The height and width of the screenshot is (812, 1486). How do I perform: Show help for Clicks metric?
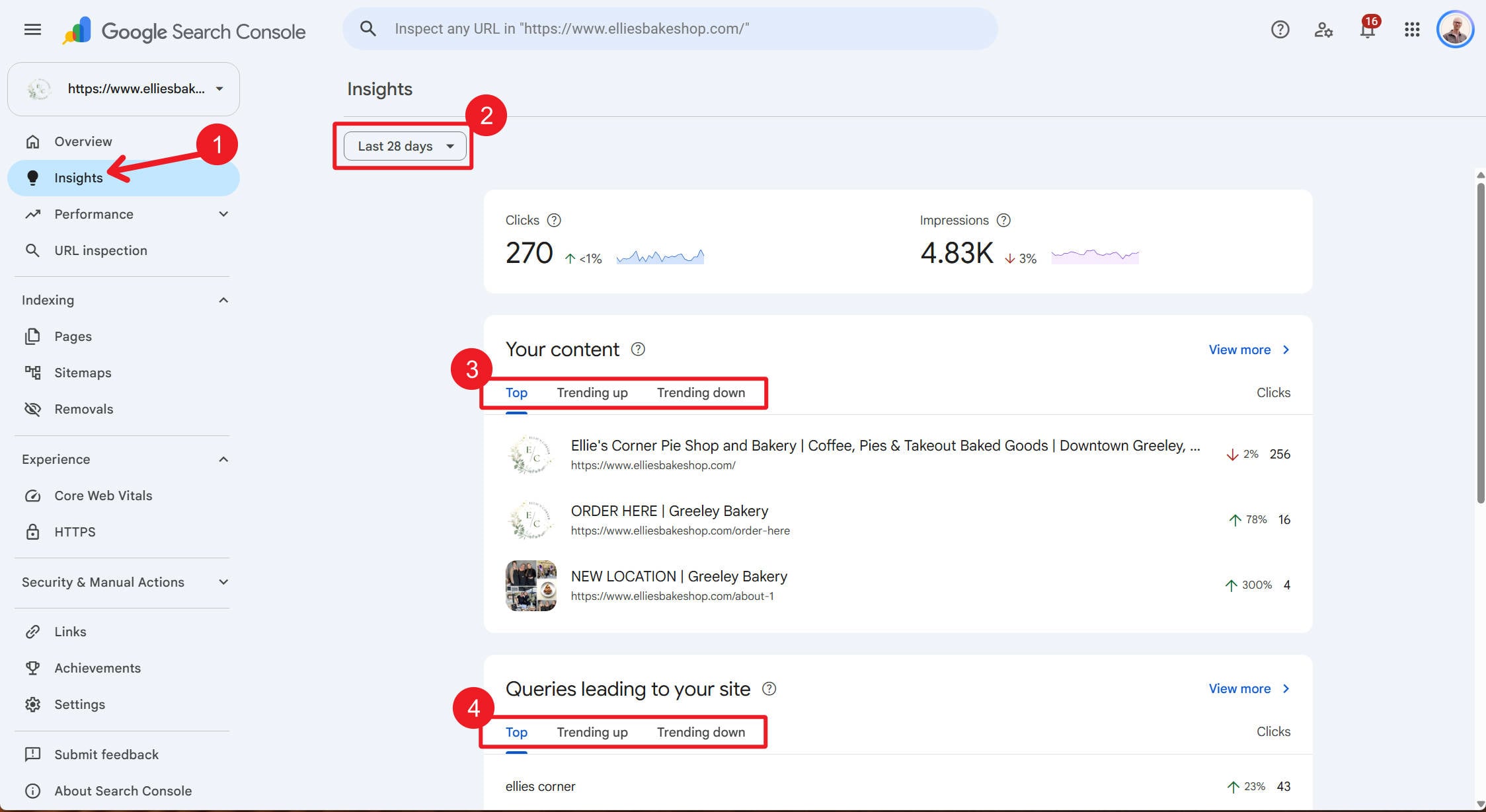pos(554,220)
